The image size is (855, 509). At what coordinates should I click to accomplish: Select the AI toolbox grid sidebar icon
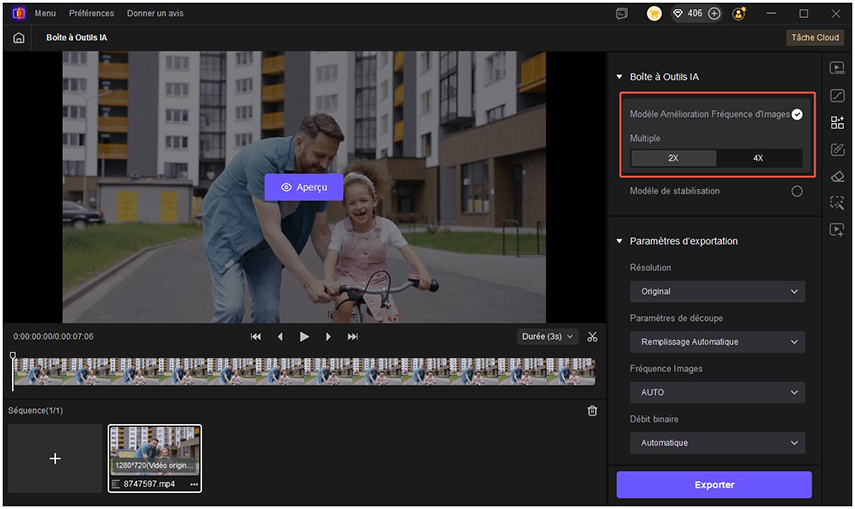coord(837,122)
